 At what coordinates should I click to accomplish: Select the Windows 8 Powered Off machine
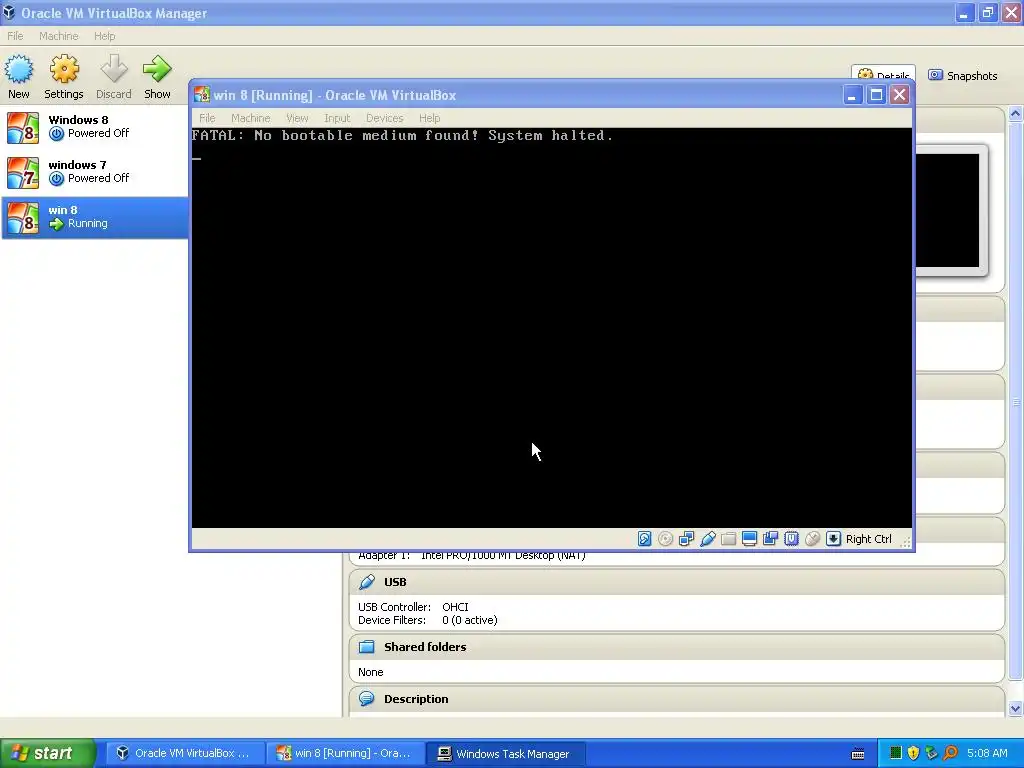(95, 127)
